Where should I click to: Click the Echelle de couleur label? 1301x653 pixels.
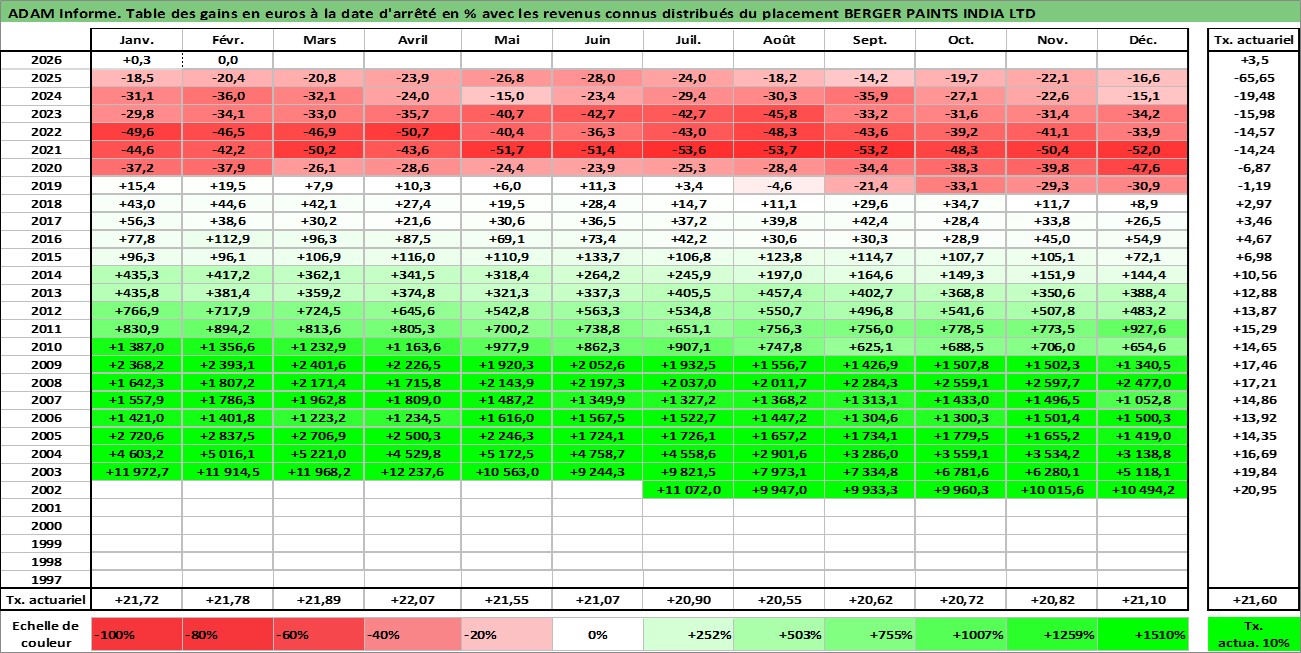coord(46,634)
